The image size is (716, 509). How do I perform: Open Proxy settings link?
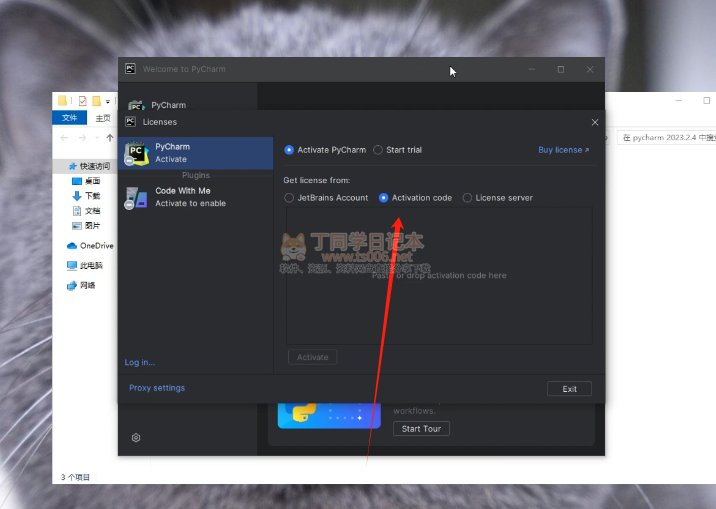[157, 388]
